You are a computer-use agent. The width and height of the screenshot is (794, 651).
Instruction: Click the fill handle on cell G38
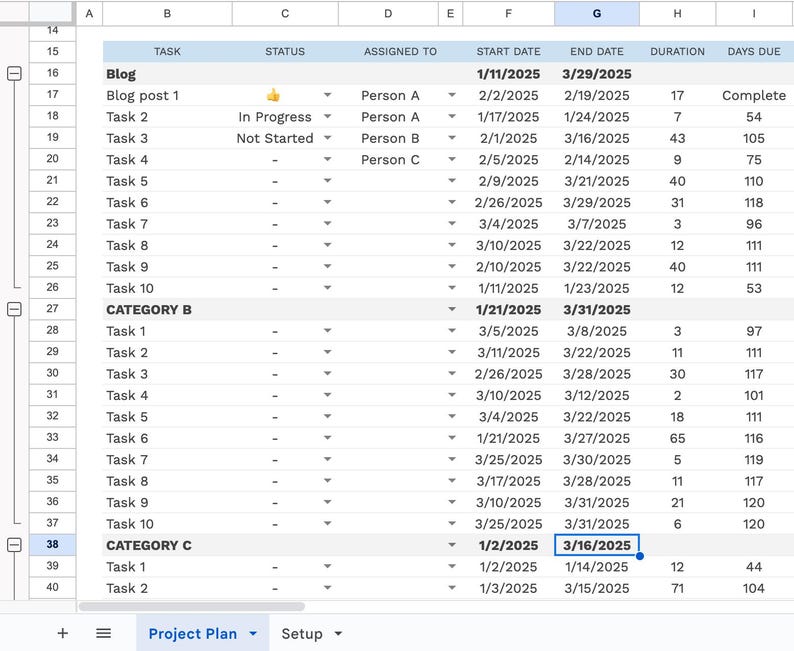(640, 556)
